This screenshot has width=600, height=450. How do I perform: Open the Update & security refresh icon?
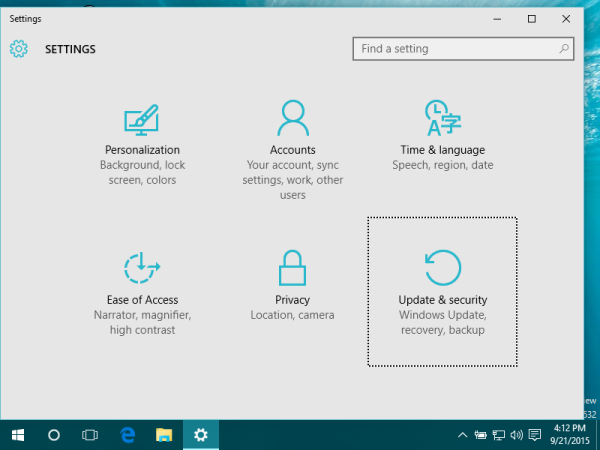point(443,268)
